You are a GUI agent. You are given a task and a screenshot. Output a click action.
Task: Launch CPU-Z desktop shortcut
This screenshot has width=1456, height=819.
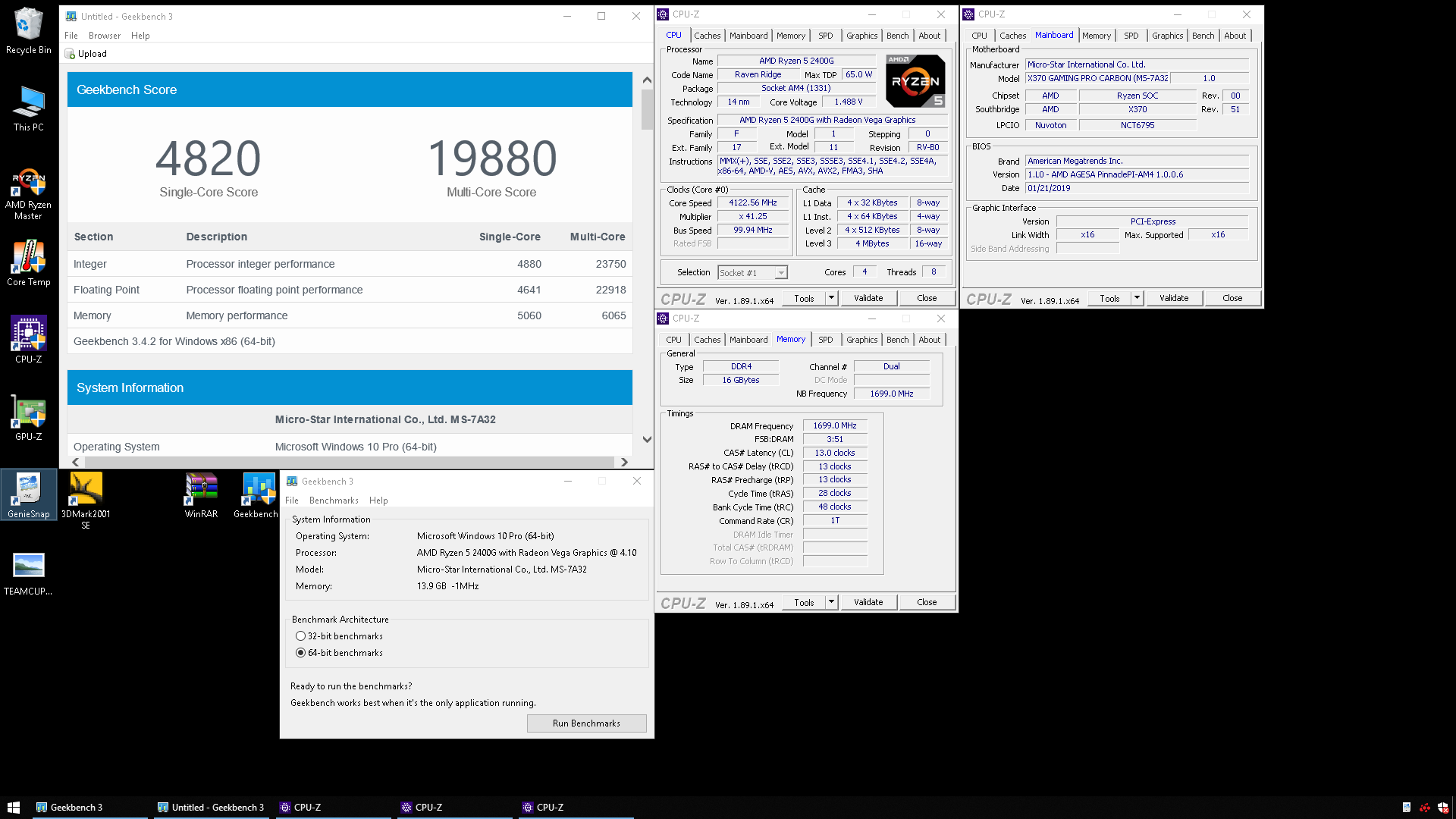[29, 340]
